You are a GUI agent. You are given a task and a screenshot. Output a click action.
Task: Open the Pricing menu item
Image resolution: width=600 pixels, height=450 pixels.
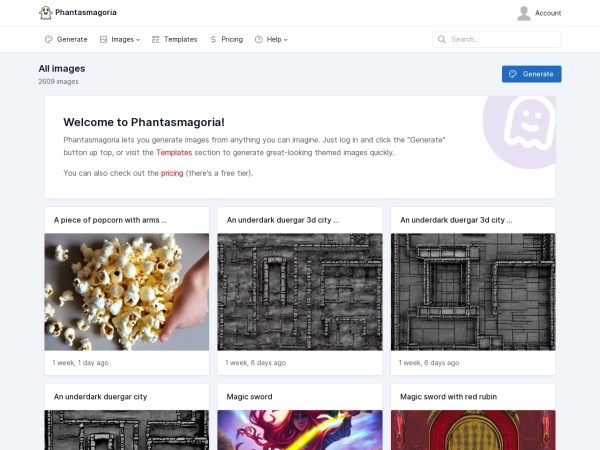[x=231, y=39]
